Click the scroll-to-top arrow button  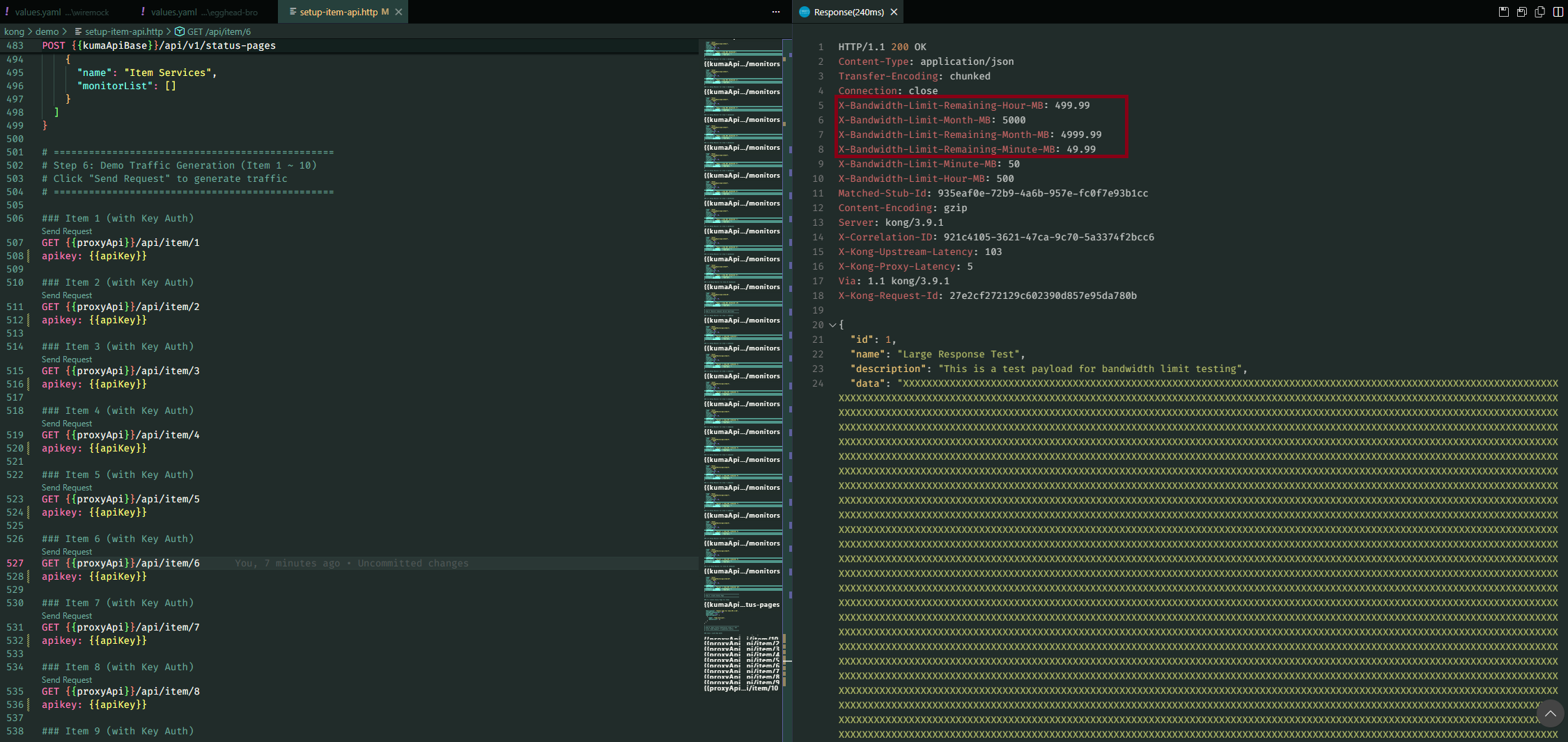1550,713
